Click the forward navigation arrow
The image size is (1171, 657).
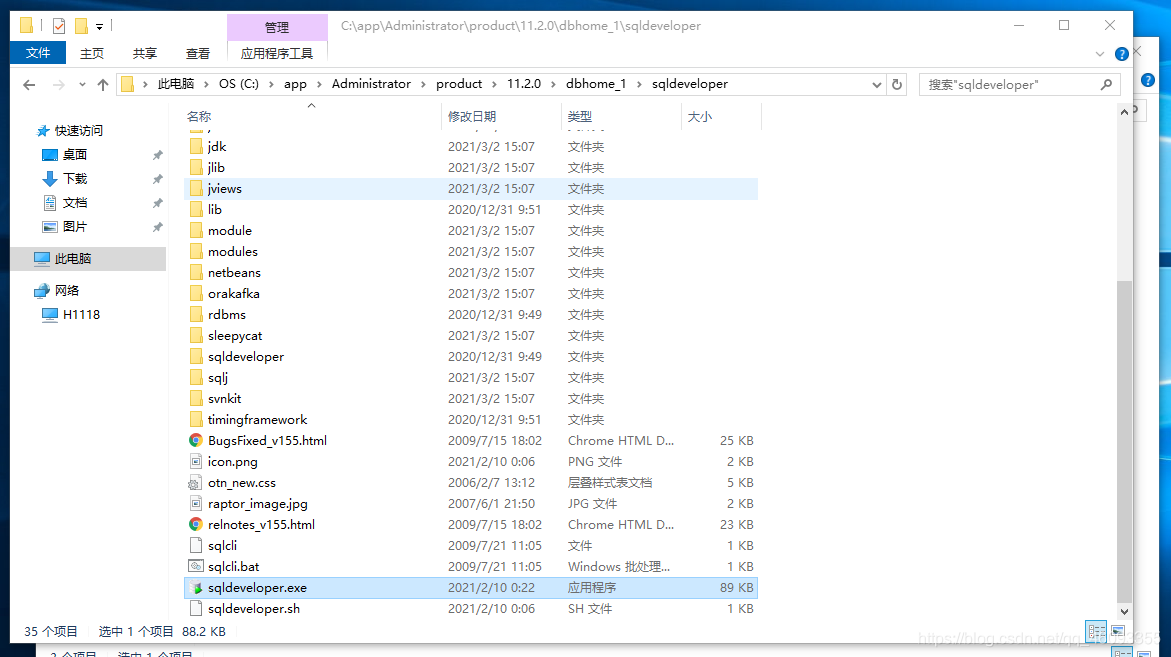tap(58, 84)
